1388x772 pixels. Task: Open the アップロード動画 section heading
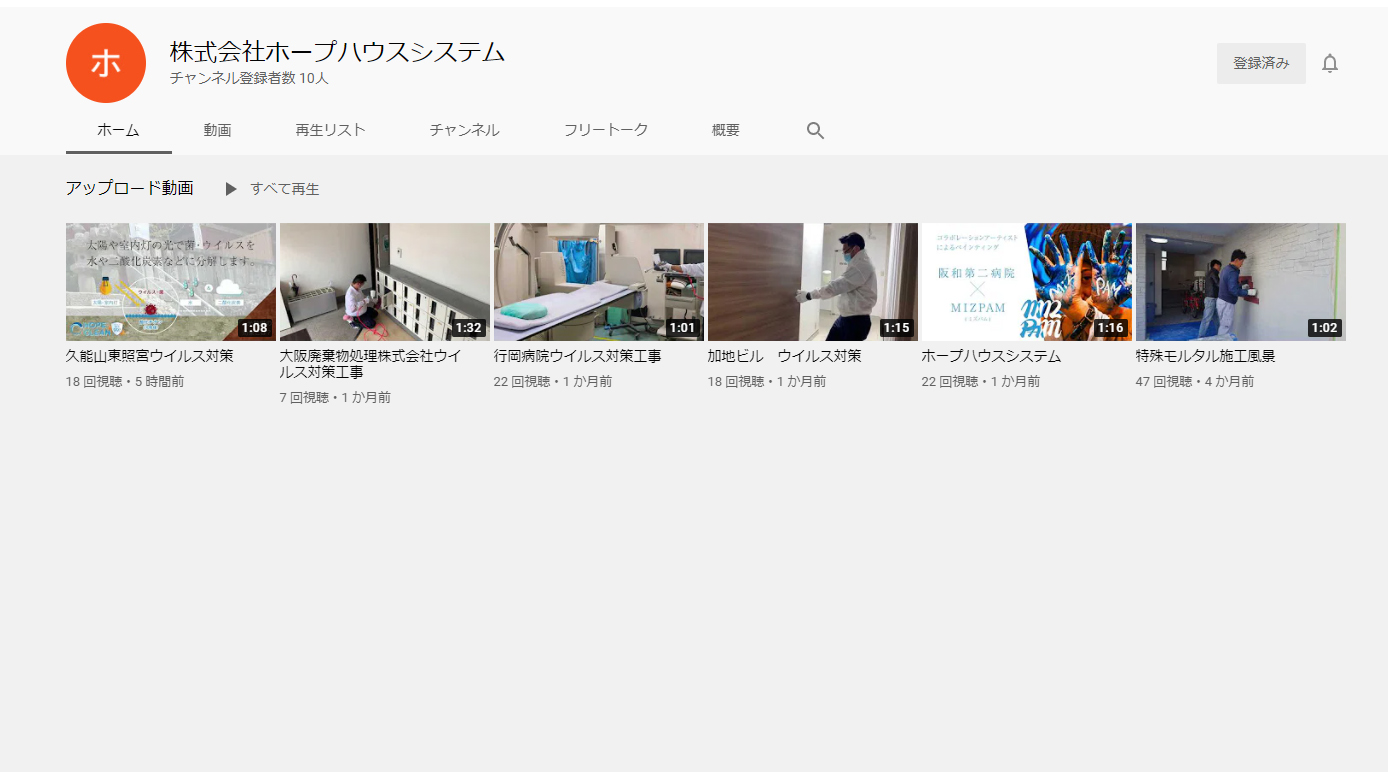(x=129, y=188)
